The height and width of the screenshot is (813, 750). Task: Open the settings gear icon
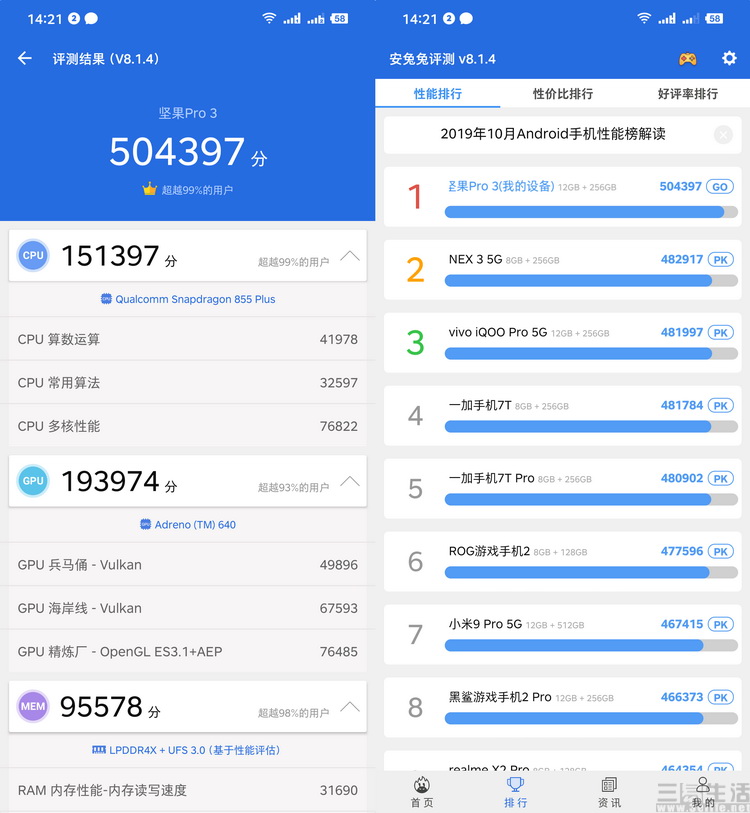coord(729,58)
